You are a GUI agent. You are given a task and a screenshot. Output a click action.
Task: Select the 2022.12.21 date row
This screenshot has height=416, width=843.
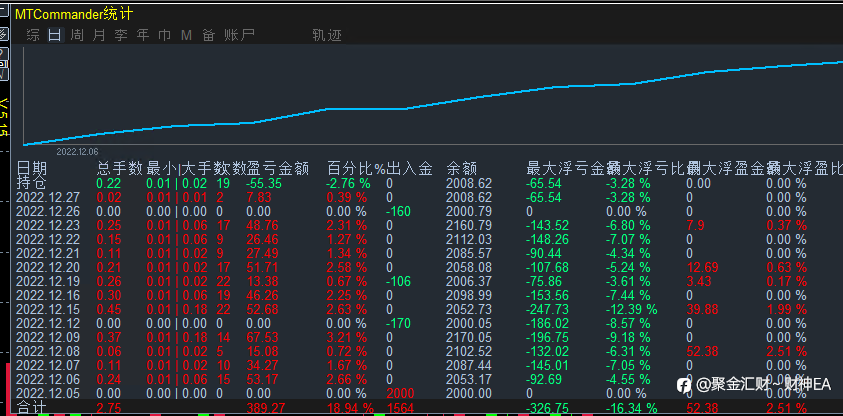point(48,253)
